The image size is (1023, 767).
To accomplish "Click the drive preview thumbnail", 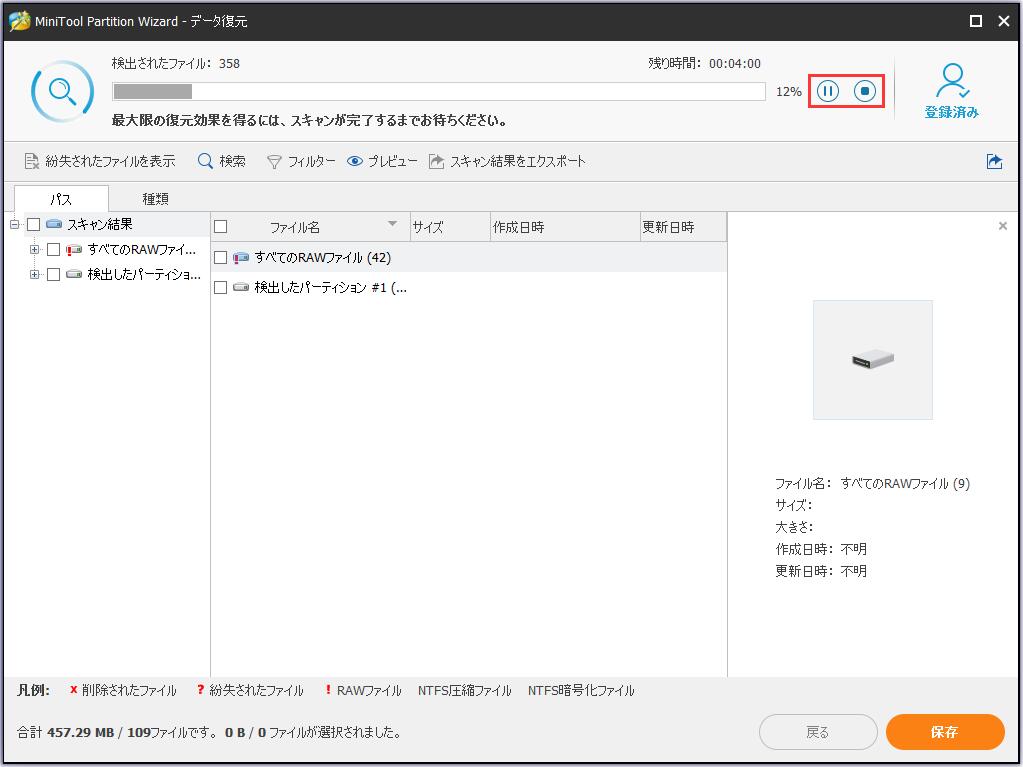I will pos(873,359).
